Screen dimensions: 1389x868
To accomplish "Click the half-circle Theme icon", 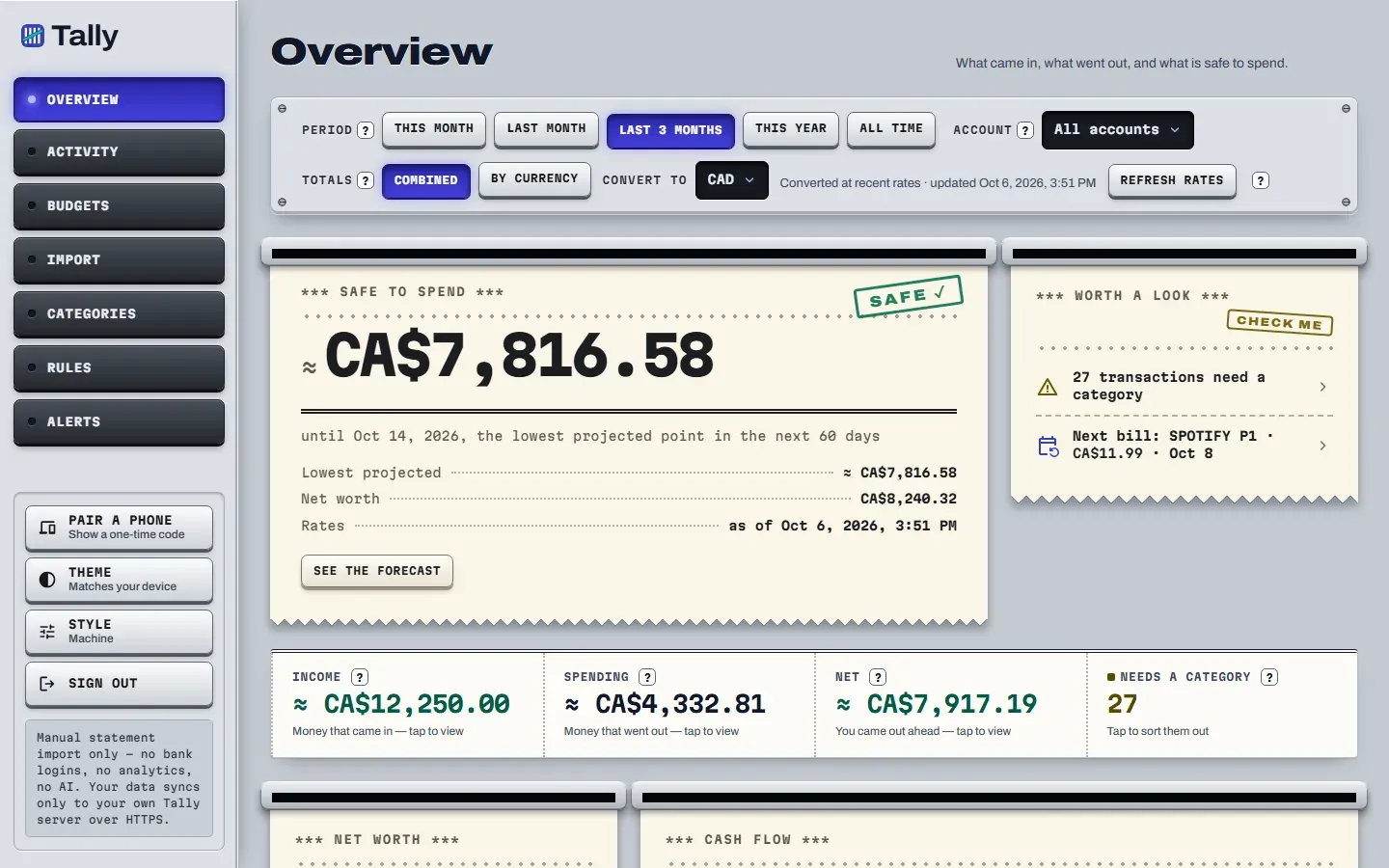I will click(47, 580).
